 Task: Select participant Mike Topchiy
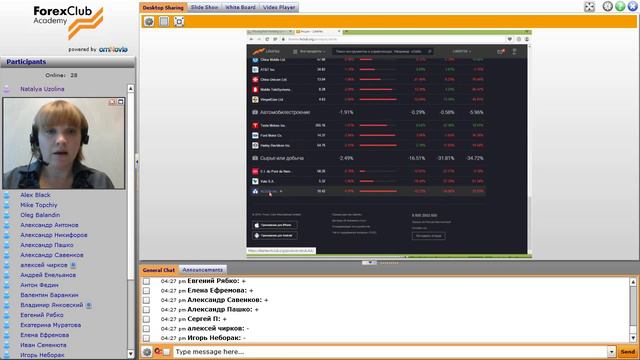click(39, 205)
